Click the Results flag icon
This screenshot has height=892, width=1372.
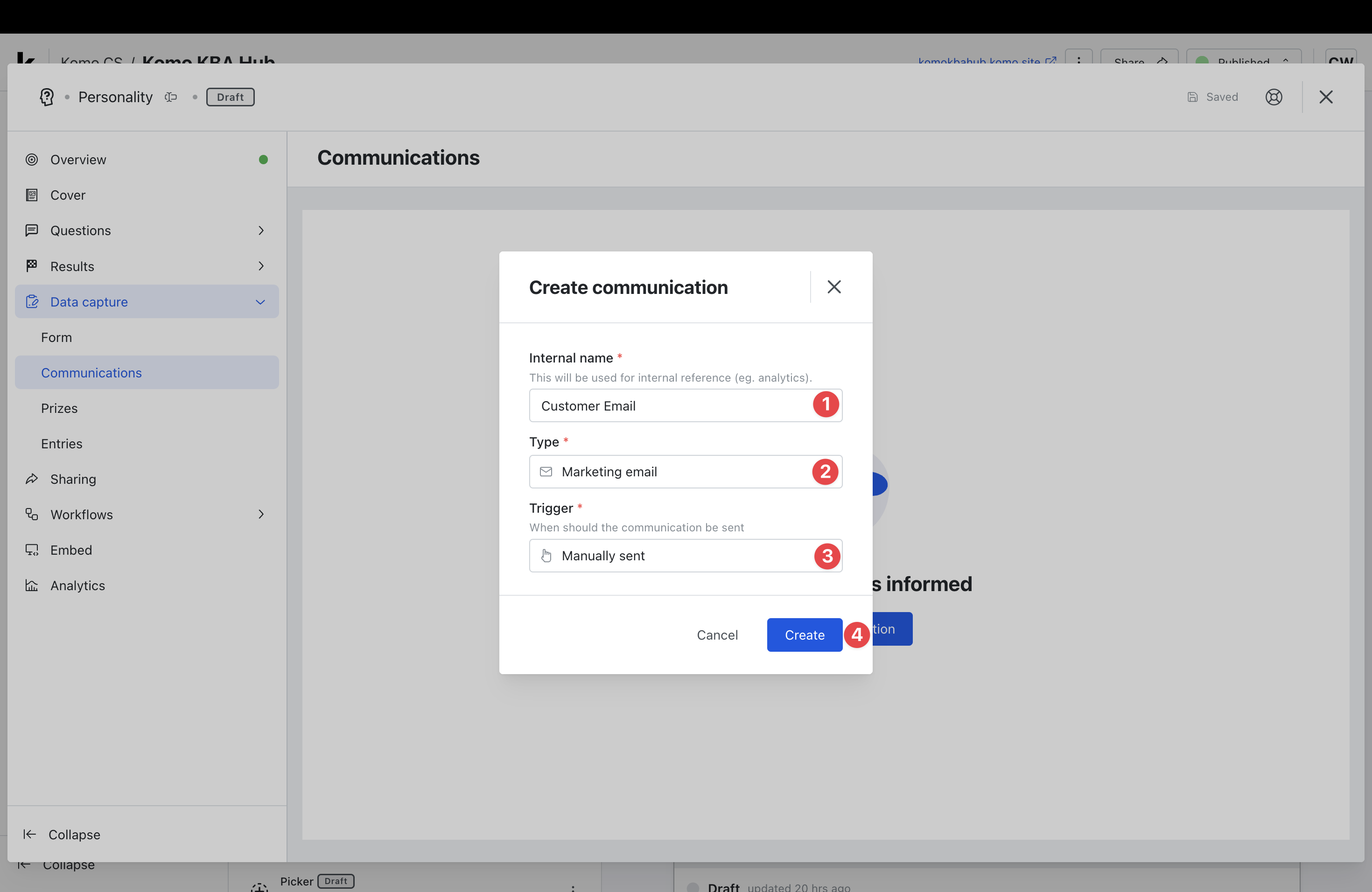tap(32, 265)
